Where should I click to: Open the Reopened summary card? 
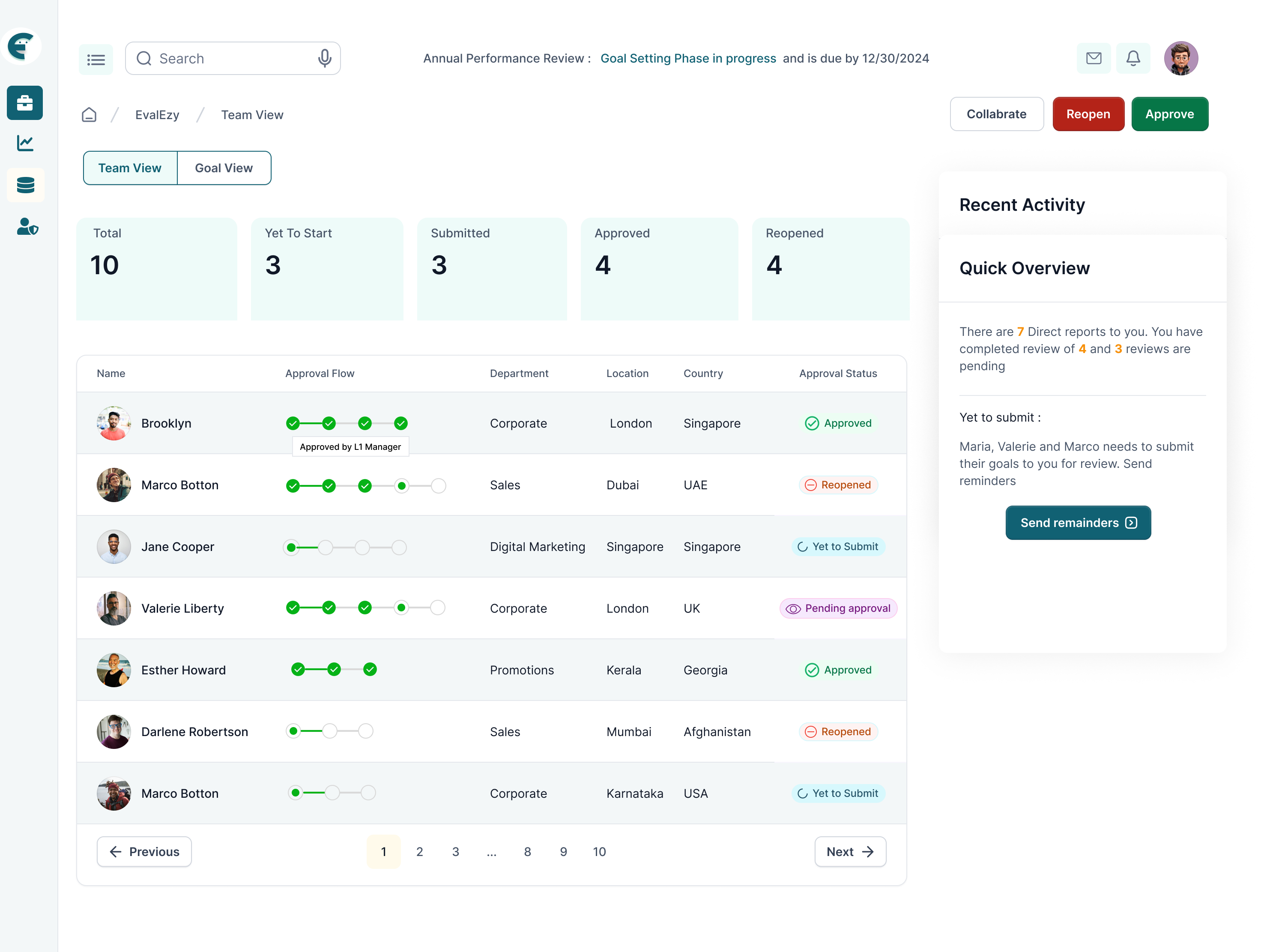[x=830, y=269]
